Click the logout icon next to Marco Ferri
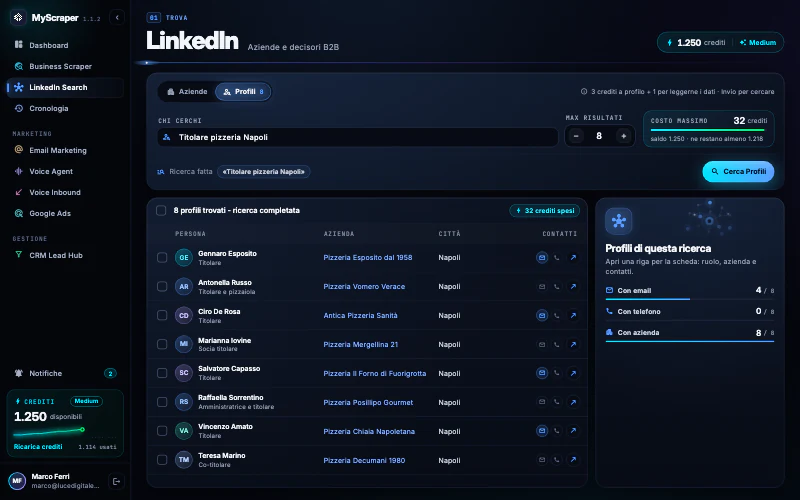The height and width of the screenshot is (500, 800). (x=116, y=481)
